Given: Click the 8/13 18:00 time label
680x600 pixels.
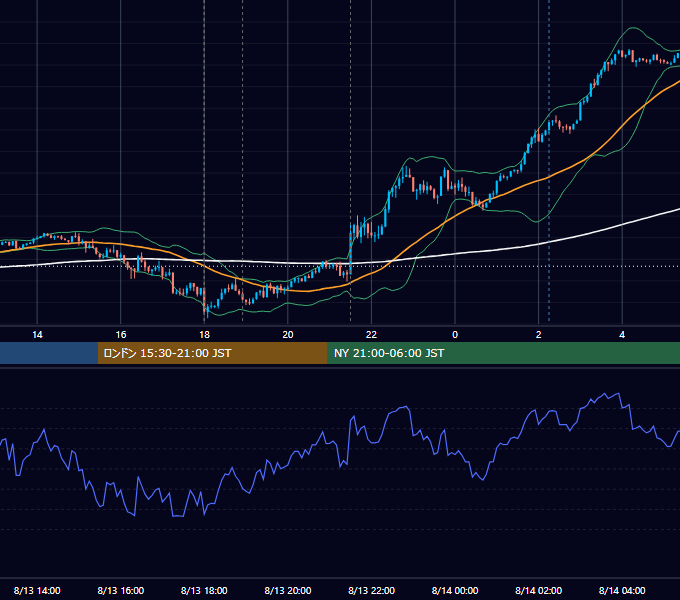Looking at the screenshot, I should 204,590.
